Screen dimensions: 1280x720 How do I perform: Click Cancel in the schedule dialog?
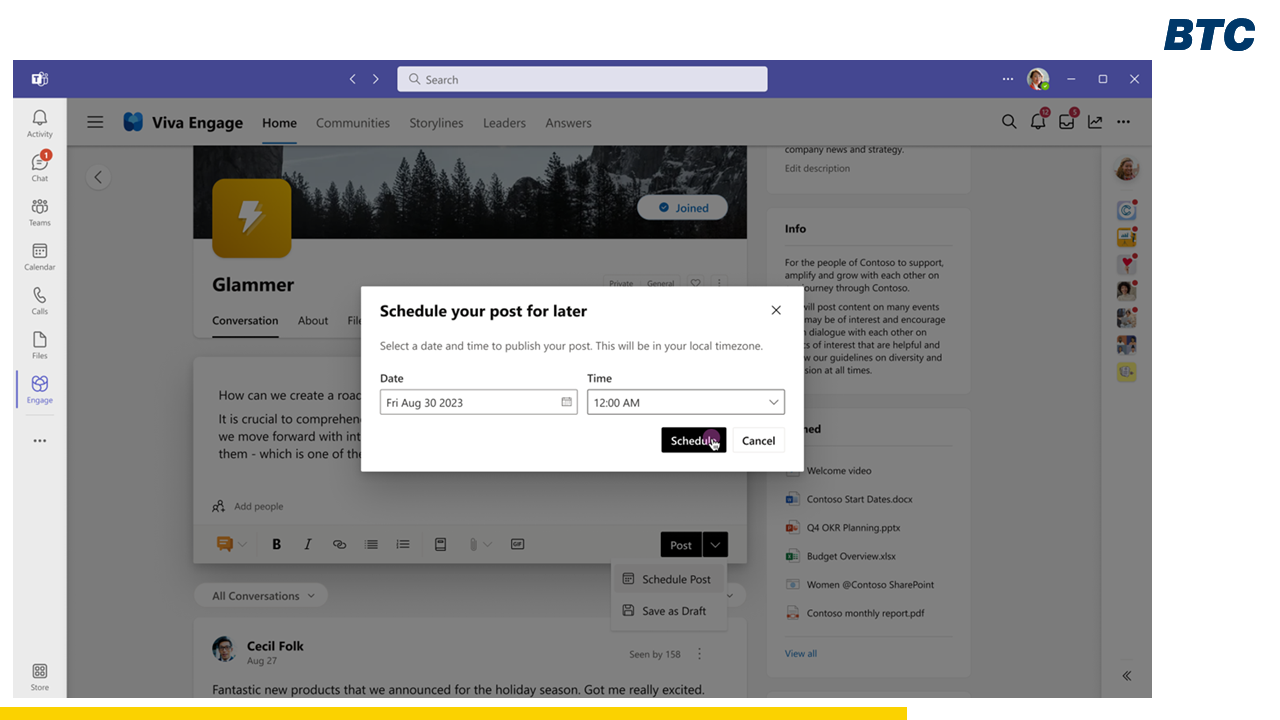(758, 441)
